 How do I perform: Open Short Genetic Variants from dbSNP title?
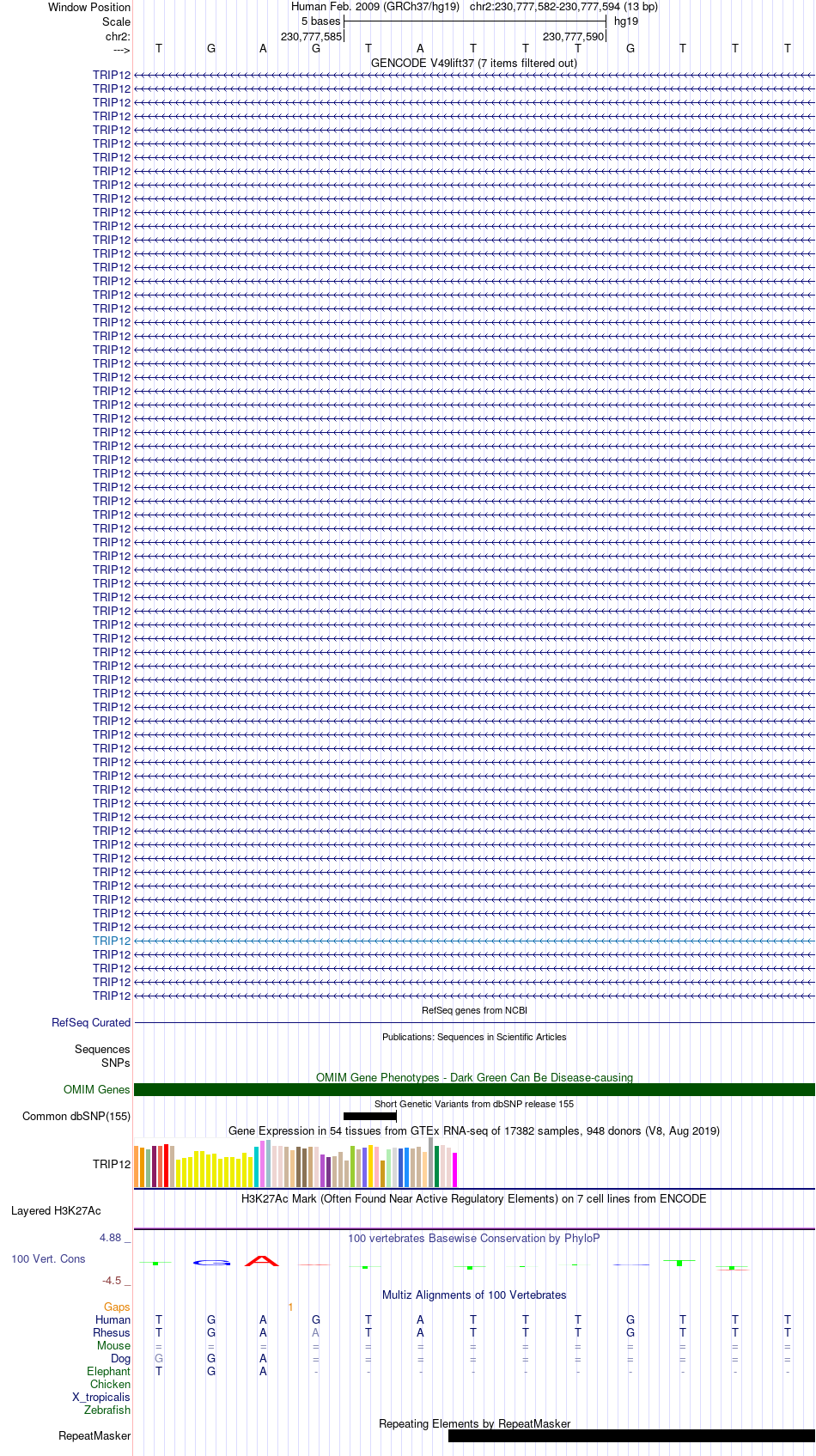coord(474,1104)
